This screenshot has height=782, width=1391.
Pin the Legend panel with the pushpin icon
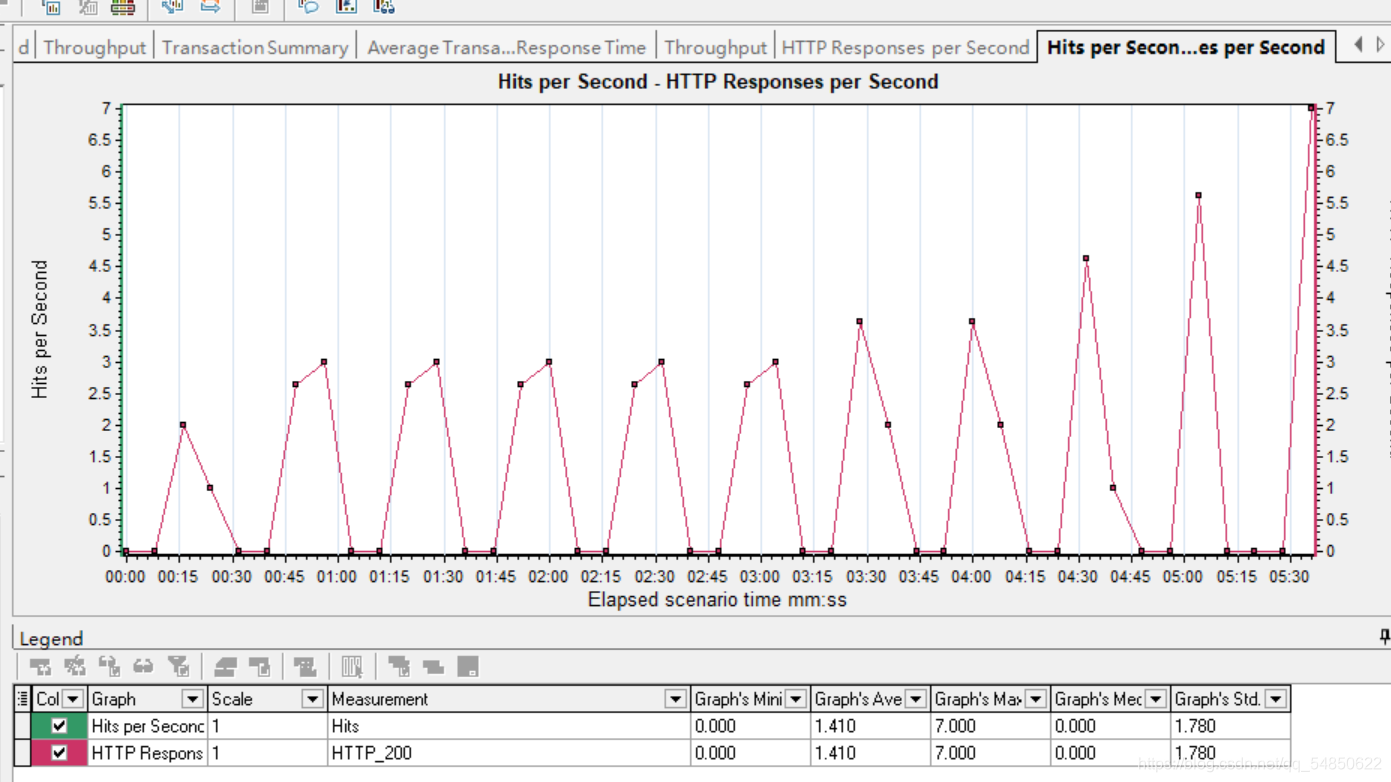click(1384, 636)
